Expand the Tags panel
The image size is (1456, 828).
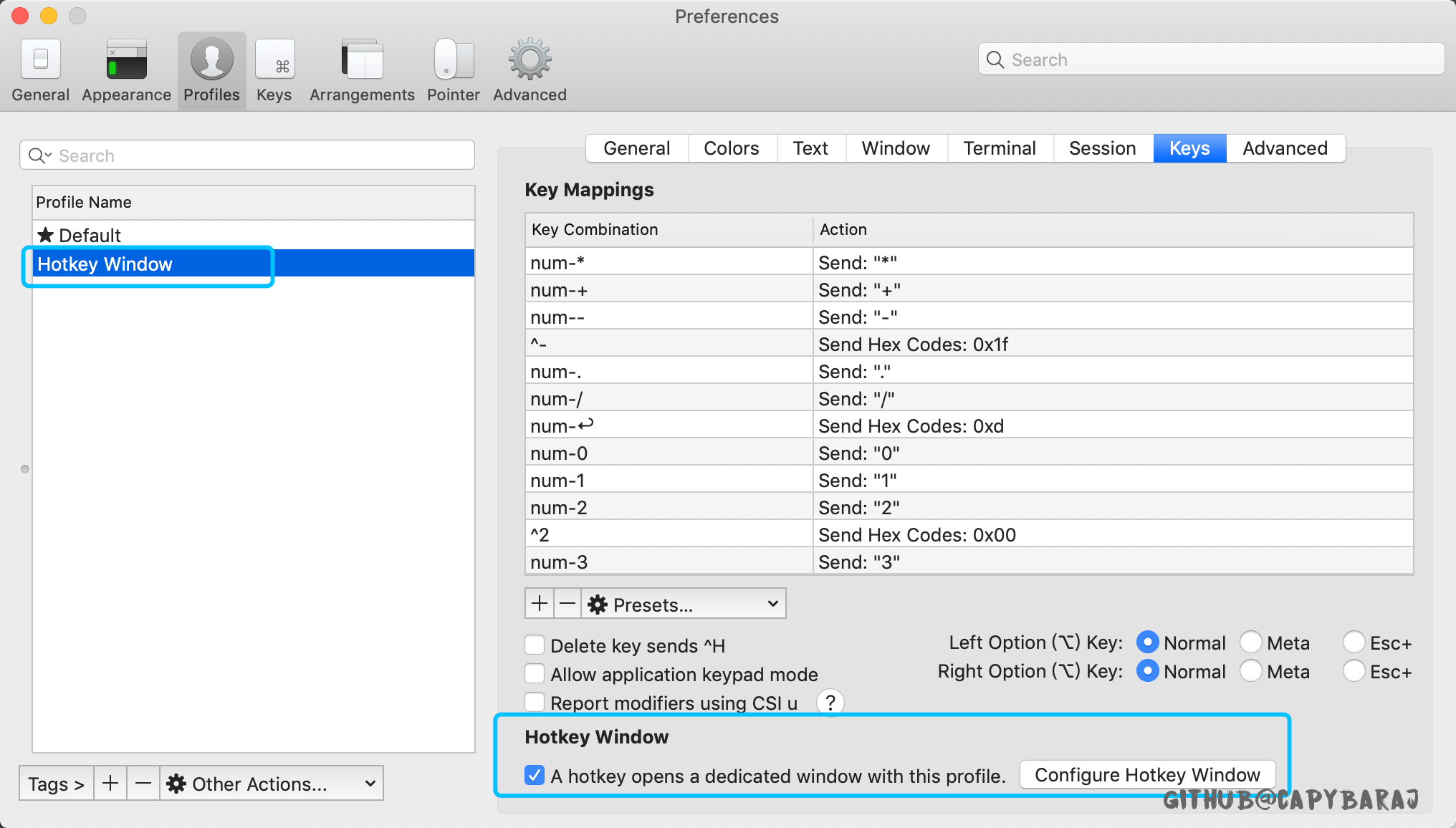point(56,784)
